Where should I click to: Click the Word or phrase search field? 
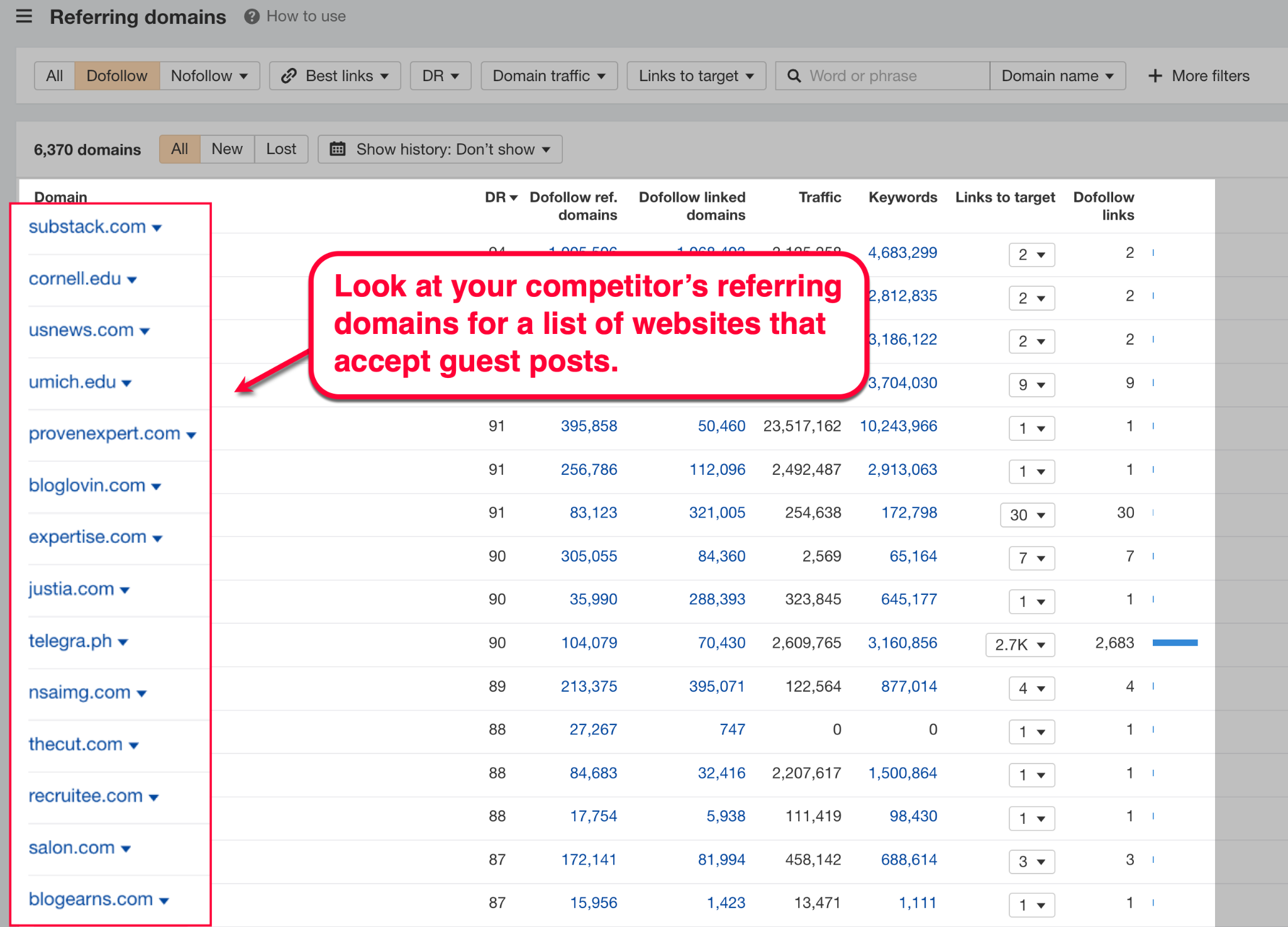point(882,76)
